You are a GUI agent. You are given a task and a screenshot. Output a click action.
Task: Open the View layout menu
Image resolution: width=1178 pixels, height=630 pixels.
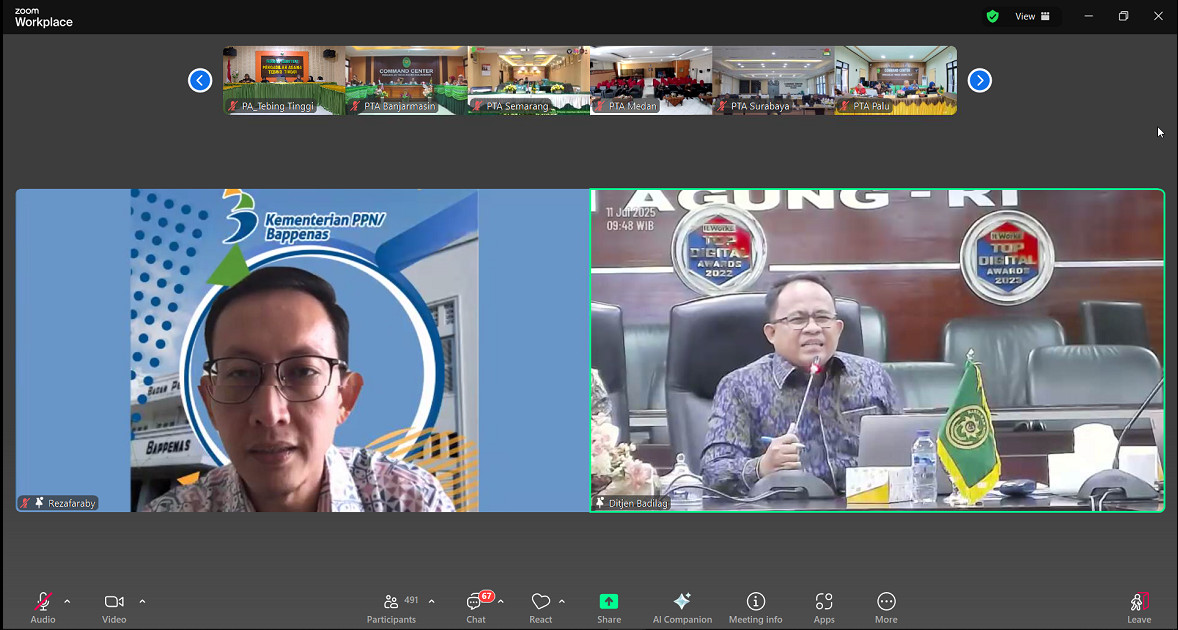(1033, 16)
